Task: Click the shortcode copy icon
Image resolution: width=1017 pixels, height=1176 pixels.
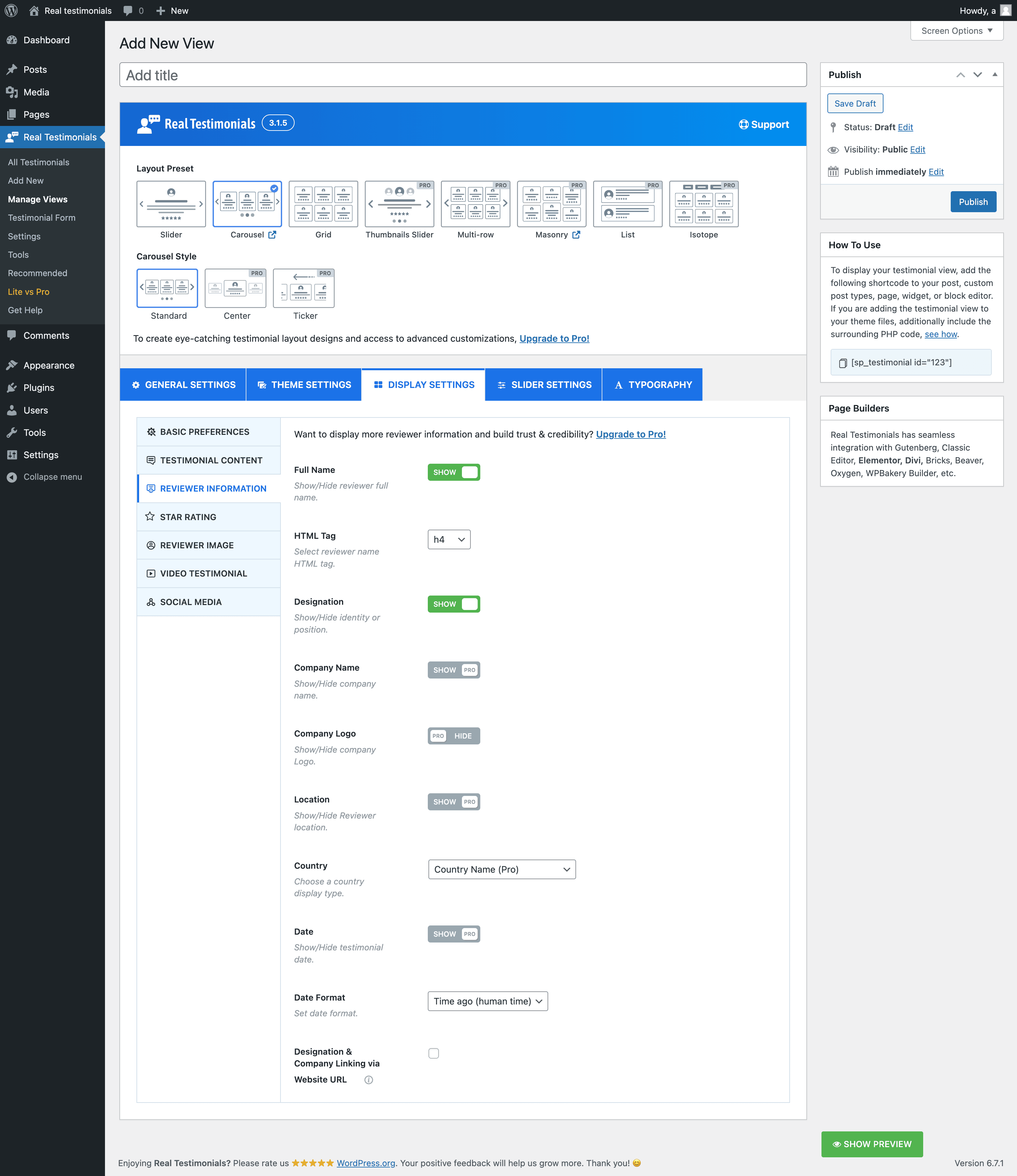Action: click(x=843, y=363)
